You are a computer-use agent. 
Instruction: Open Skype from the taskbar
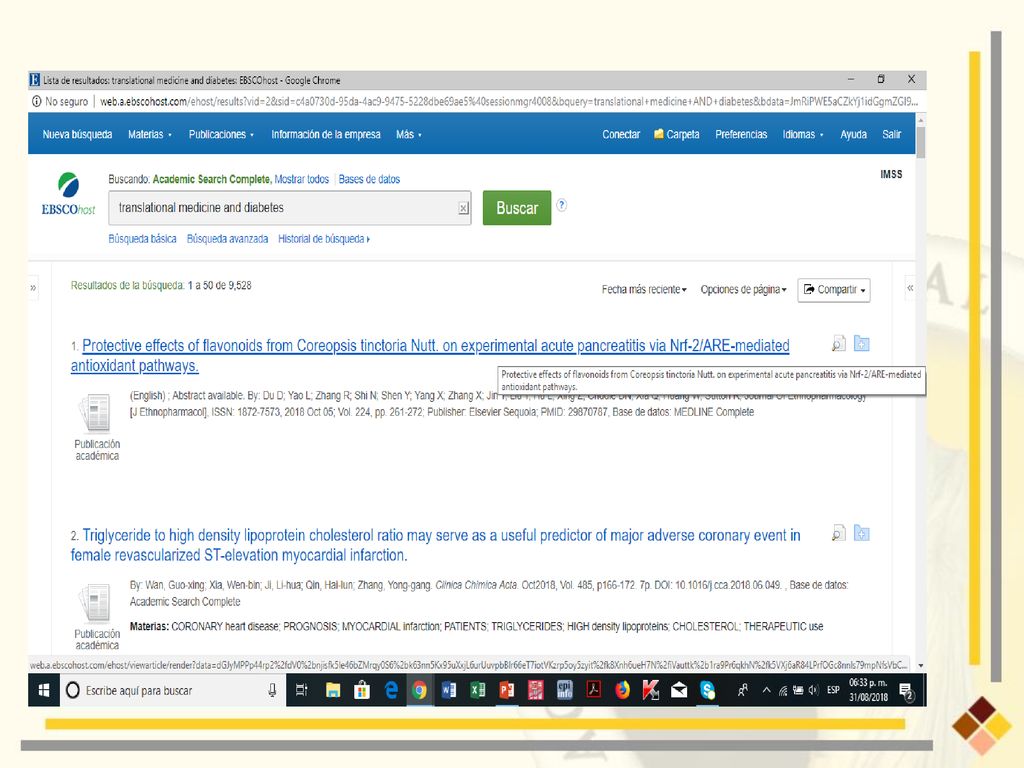point(708,690)
